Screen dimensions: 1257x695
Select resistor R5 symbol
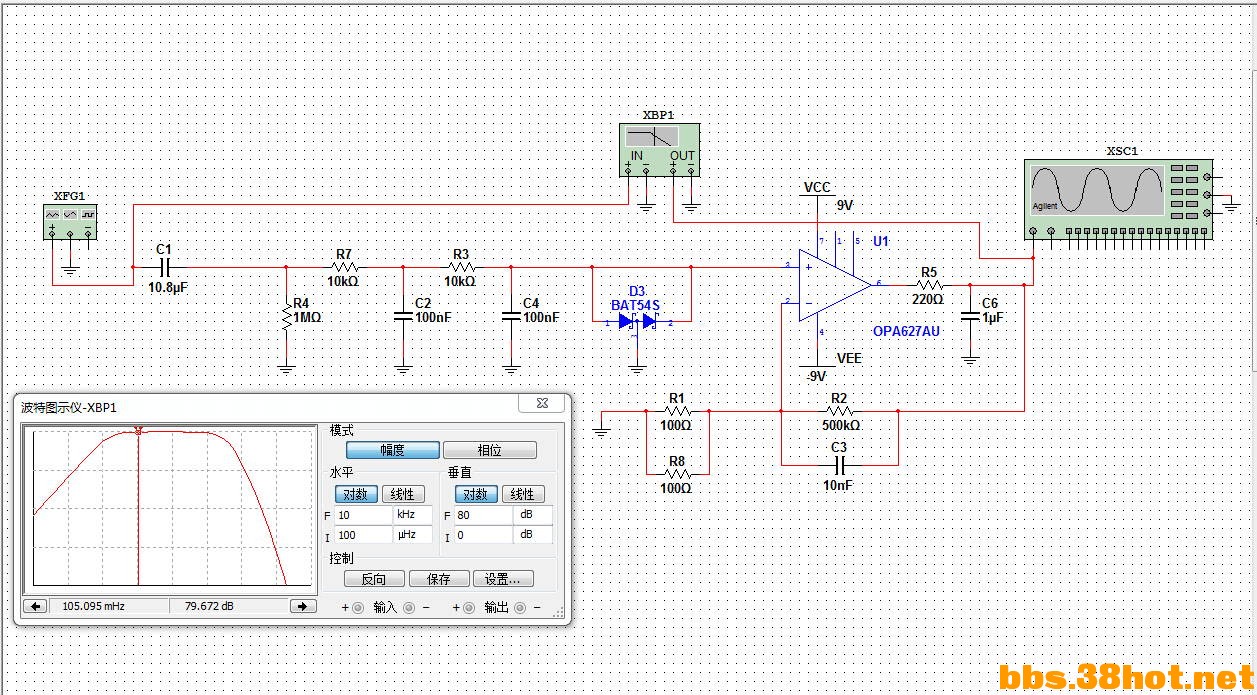[928, 285]
